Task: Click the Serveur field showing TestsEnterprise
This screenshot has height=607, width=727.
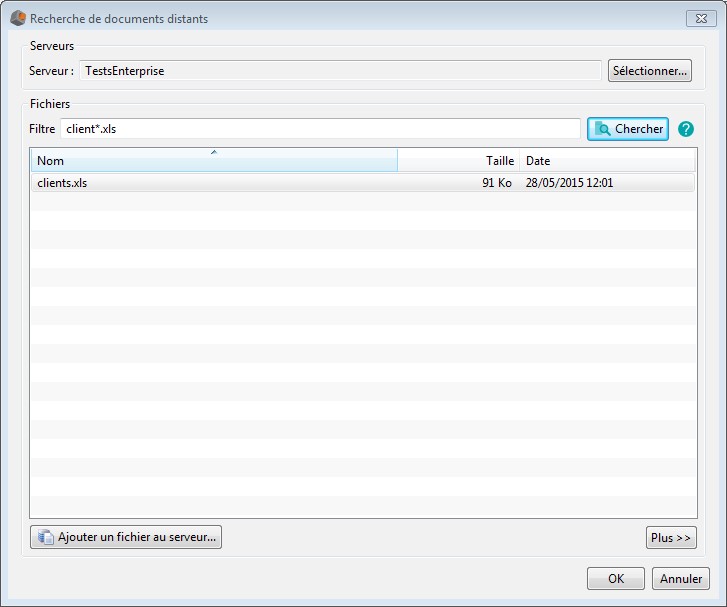Action: coord(340,71)
